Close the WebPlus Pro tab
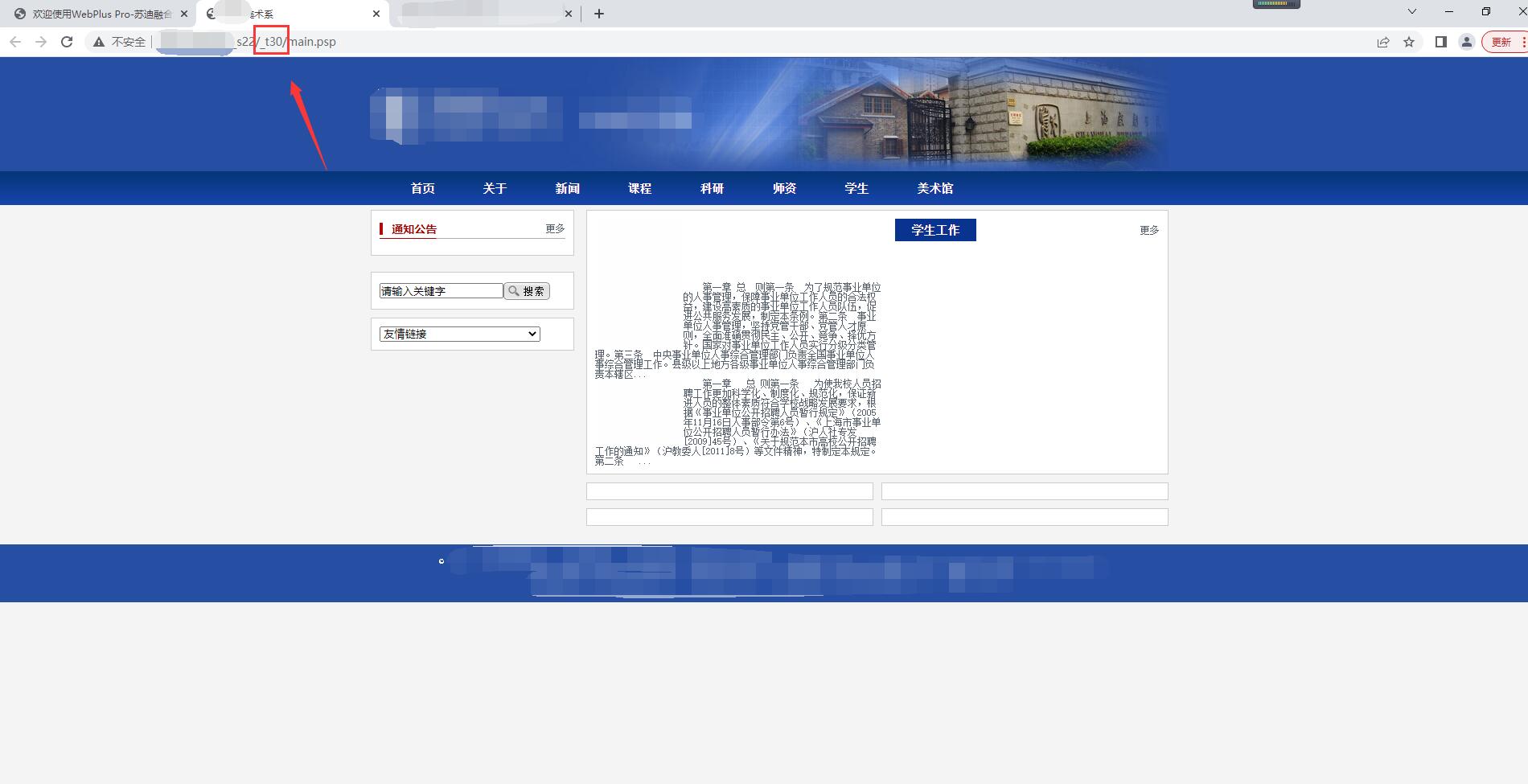 [184, 14]
